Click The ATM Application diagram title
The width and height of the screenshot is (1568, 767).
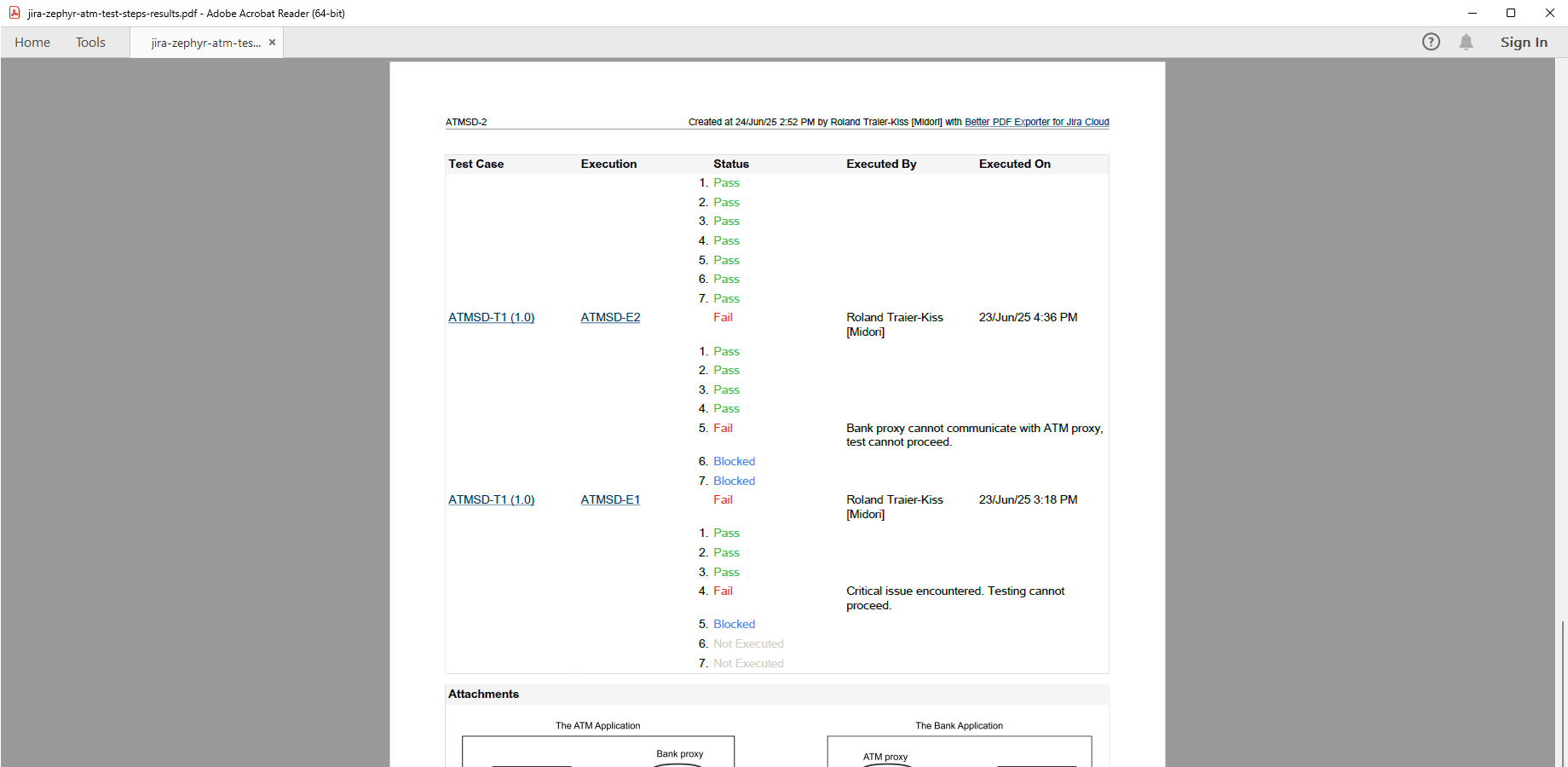click(597, 726)
